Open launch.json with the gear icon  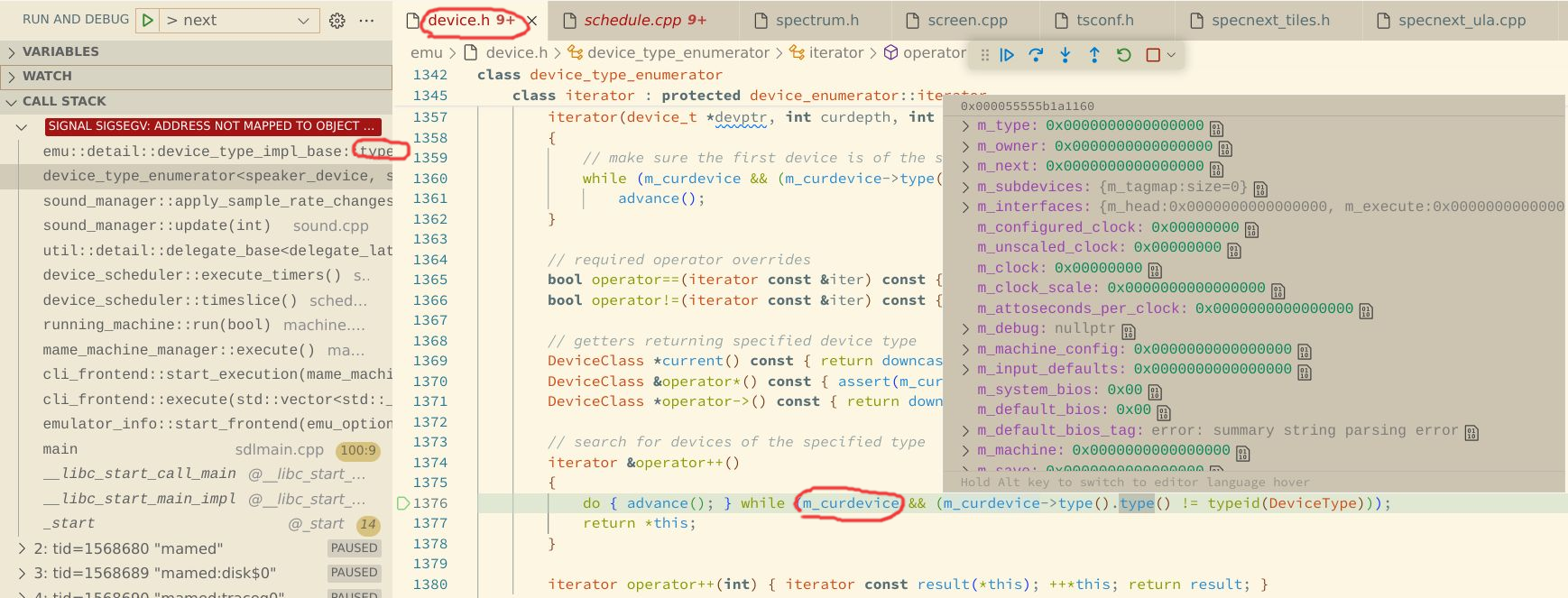(337, 20)
